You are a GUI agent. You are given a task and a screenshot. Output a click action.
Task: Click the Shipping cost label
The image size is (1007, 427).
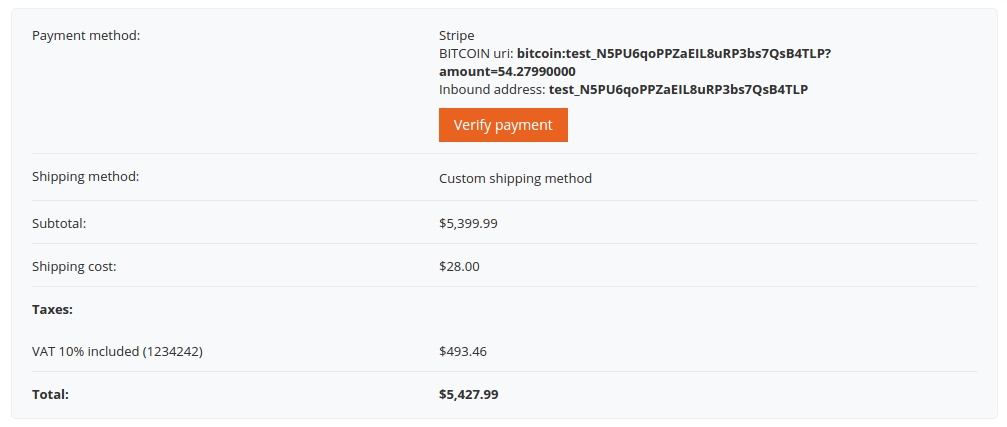point(74,266)
